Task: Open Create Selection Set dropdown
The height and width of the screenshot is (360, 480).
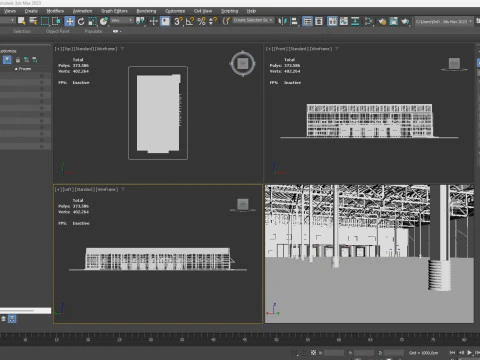Action: (253, 20)
